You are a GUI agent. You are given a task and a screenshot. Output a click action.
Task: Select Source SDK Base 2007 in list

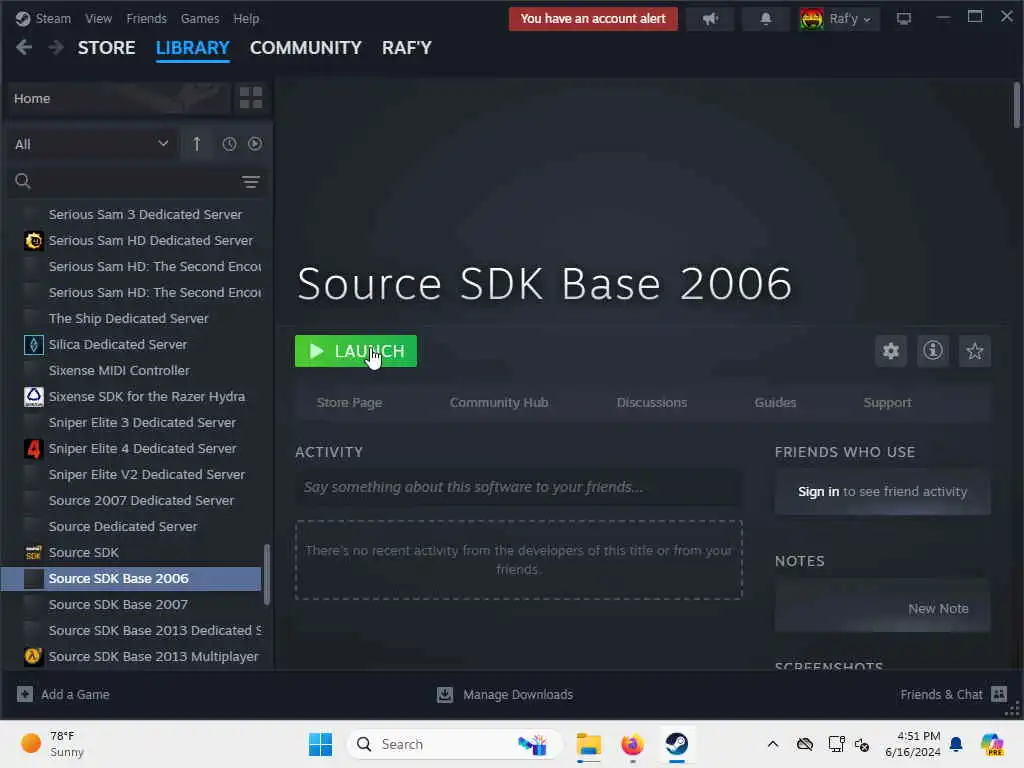click(131, 604)
